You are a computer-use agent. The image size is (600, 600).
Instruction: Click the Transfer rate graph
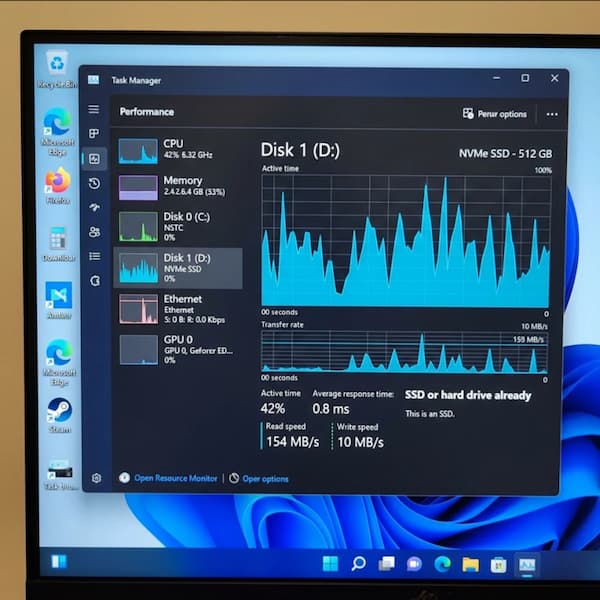click(404, 352)
